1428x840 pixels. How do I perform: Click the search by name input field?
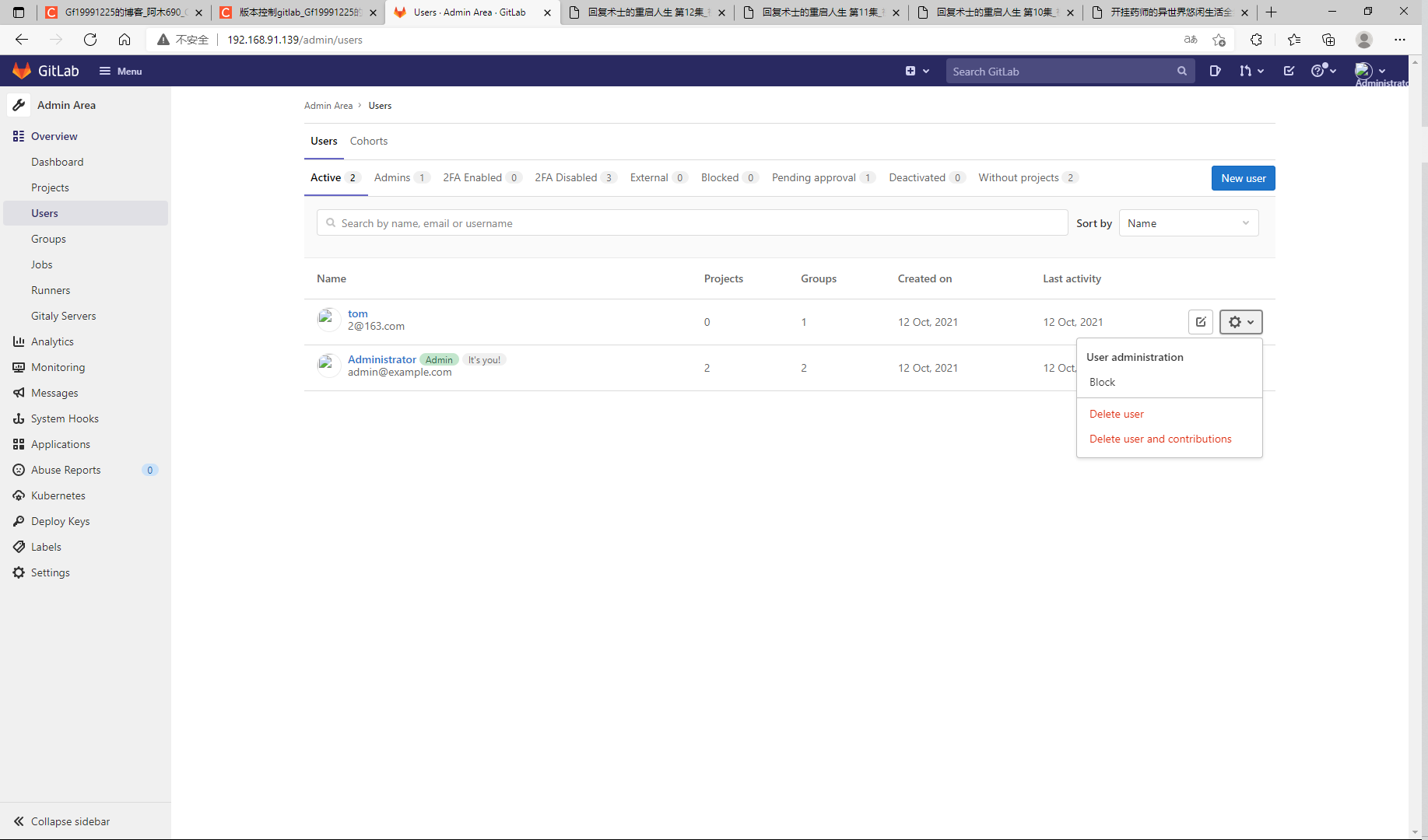click(692, 223)
